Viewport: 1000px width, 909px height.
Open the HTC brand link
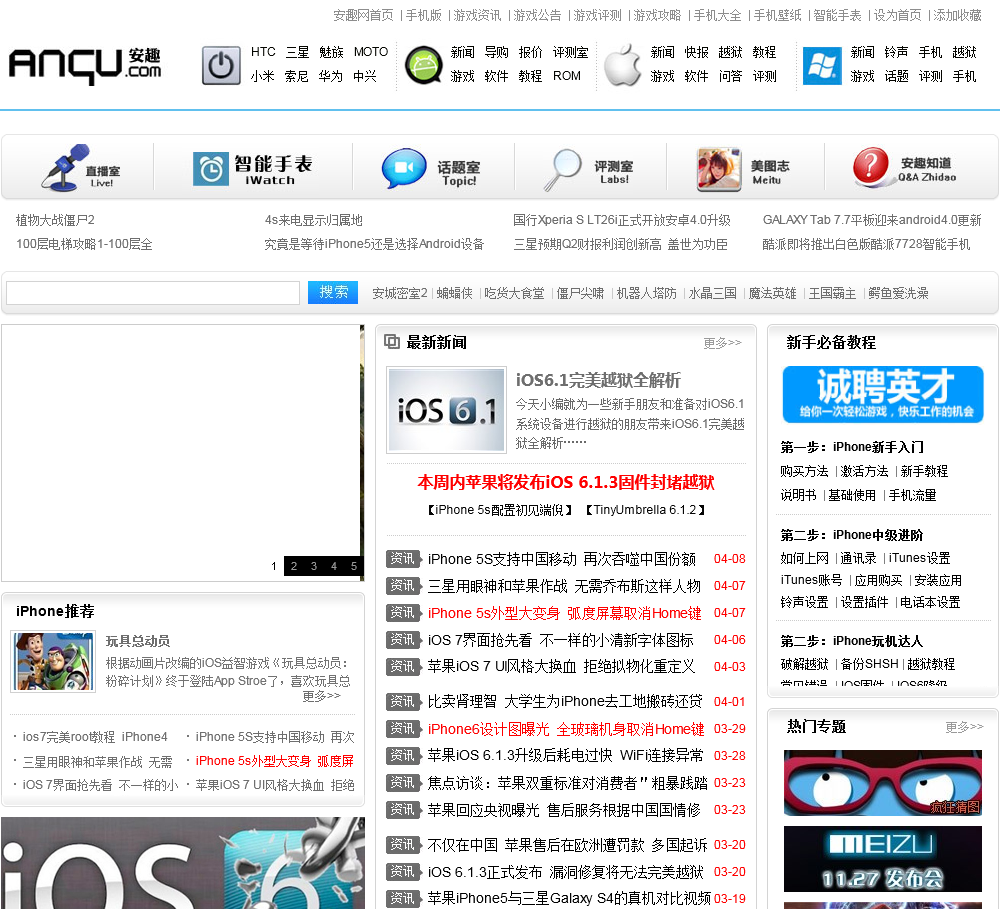(x=263, y=52)
